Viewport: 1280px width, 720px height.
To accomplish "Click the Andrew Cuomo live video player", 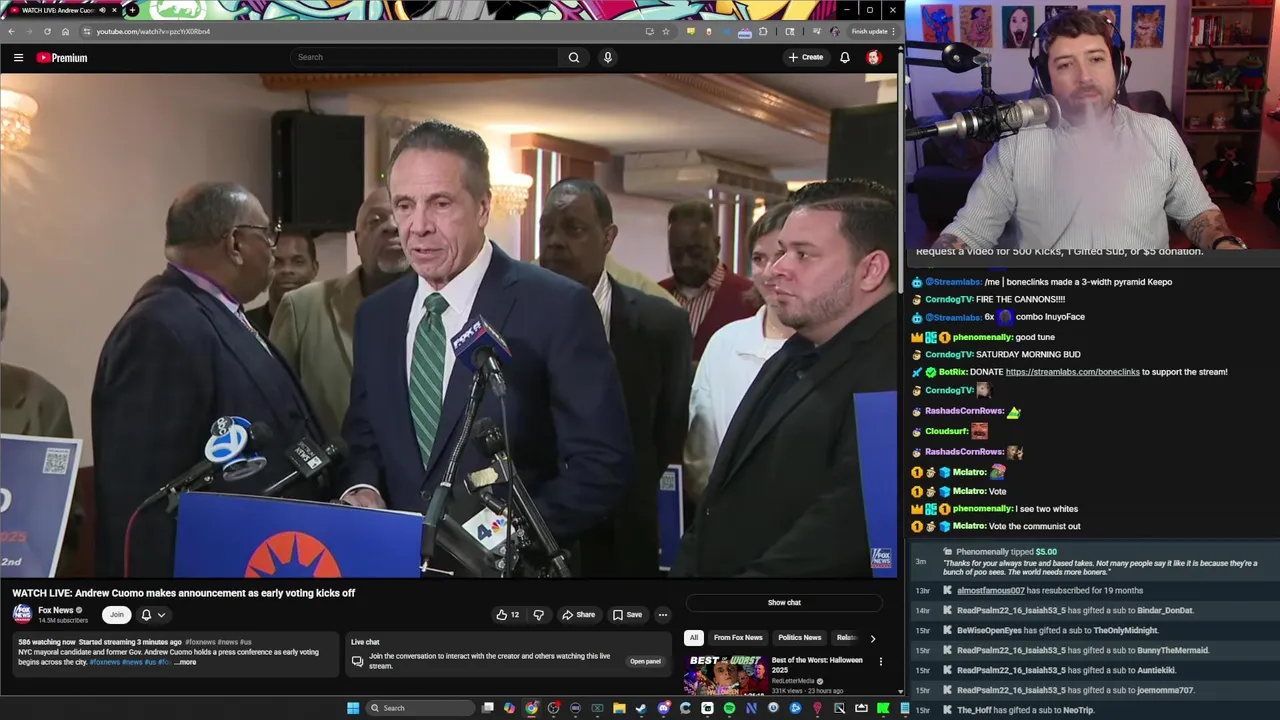I will click(449, 326).
